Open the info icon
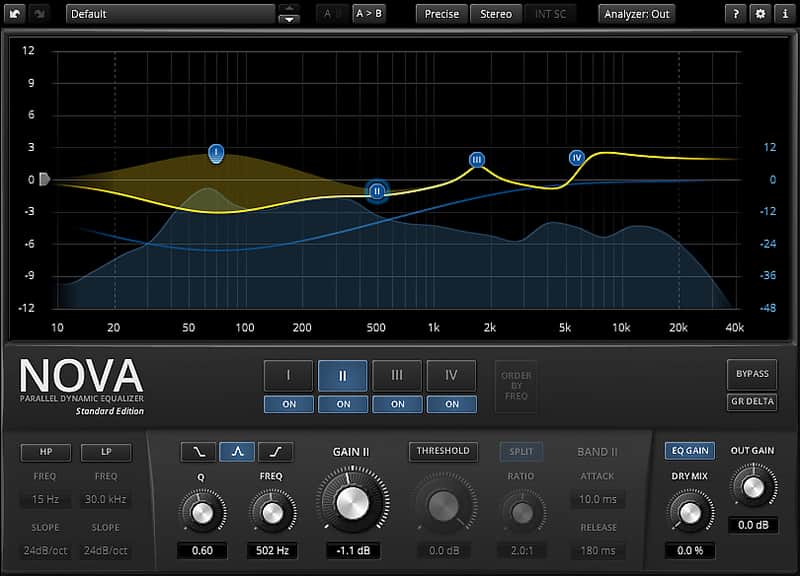This screenshot has width=800, height=576. click(x=785, y=14)
